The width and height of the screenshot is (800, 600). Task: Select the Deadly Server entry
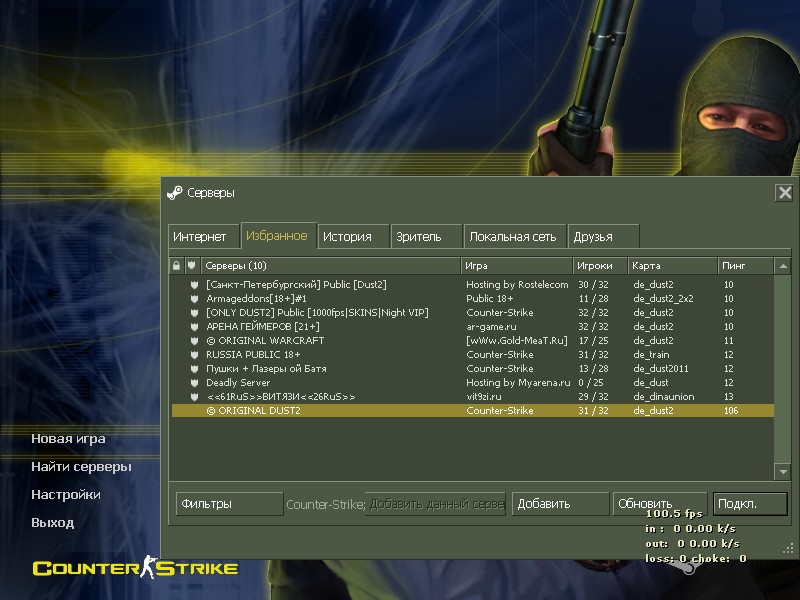pyautogui.click(x=238, y=383)
